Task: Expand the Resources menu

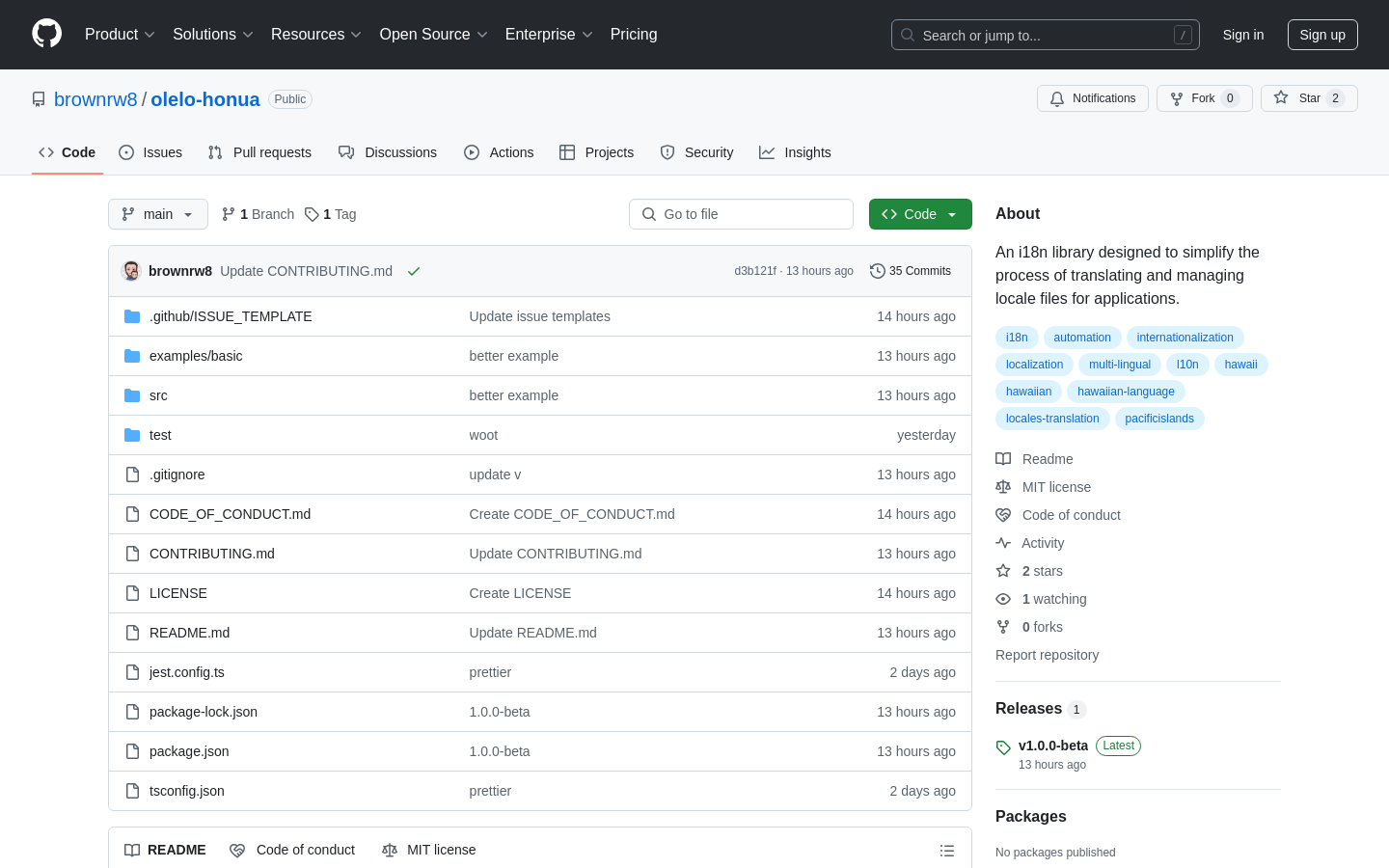Action: click(x=316, y=35)
